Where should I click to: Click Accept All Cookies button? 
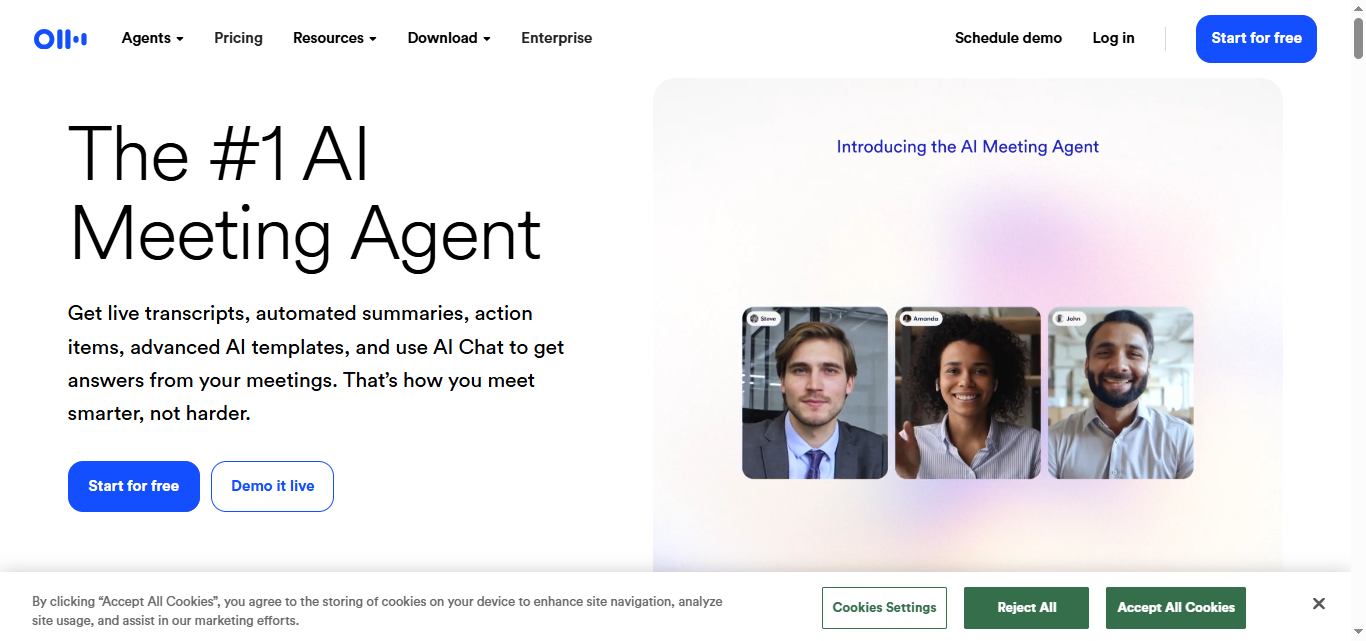click(1176, 608)
